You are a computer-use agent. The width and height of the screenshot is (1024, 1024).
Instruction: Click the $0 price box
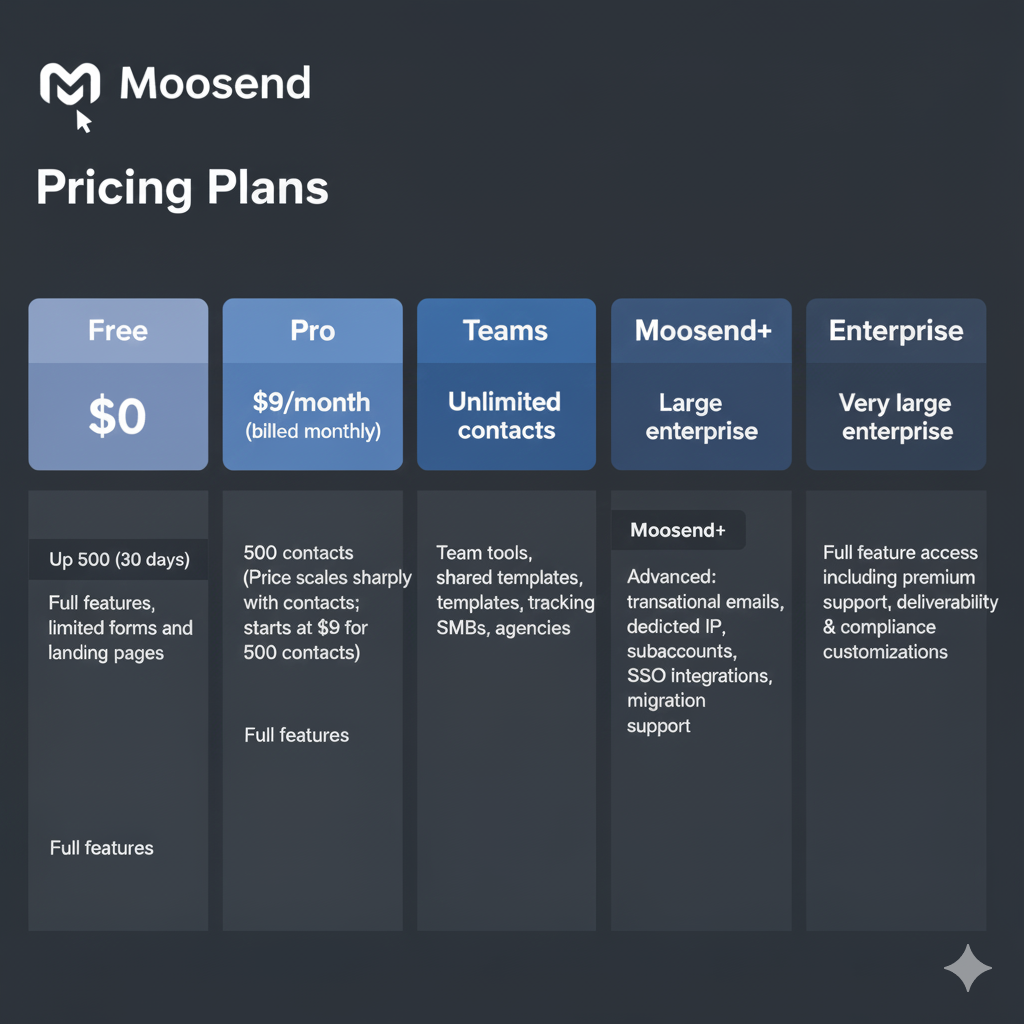pyautogui.click(x=118, y=416)
